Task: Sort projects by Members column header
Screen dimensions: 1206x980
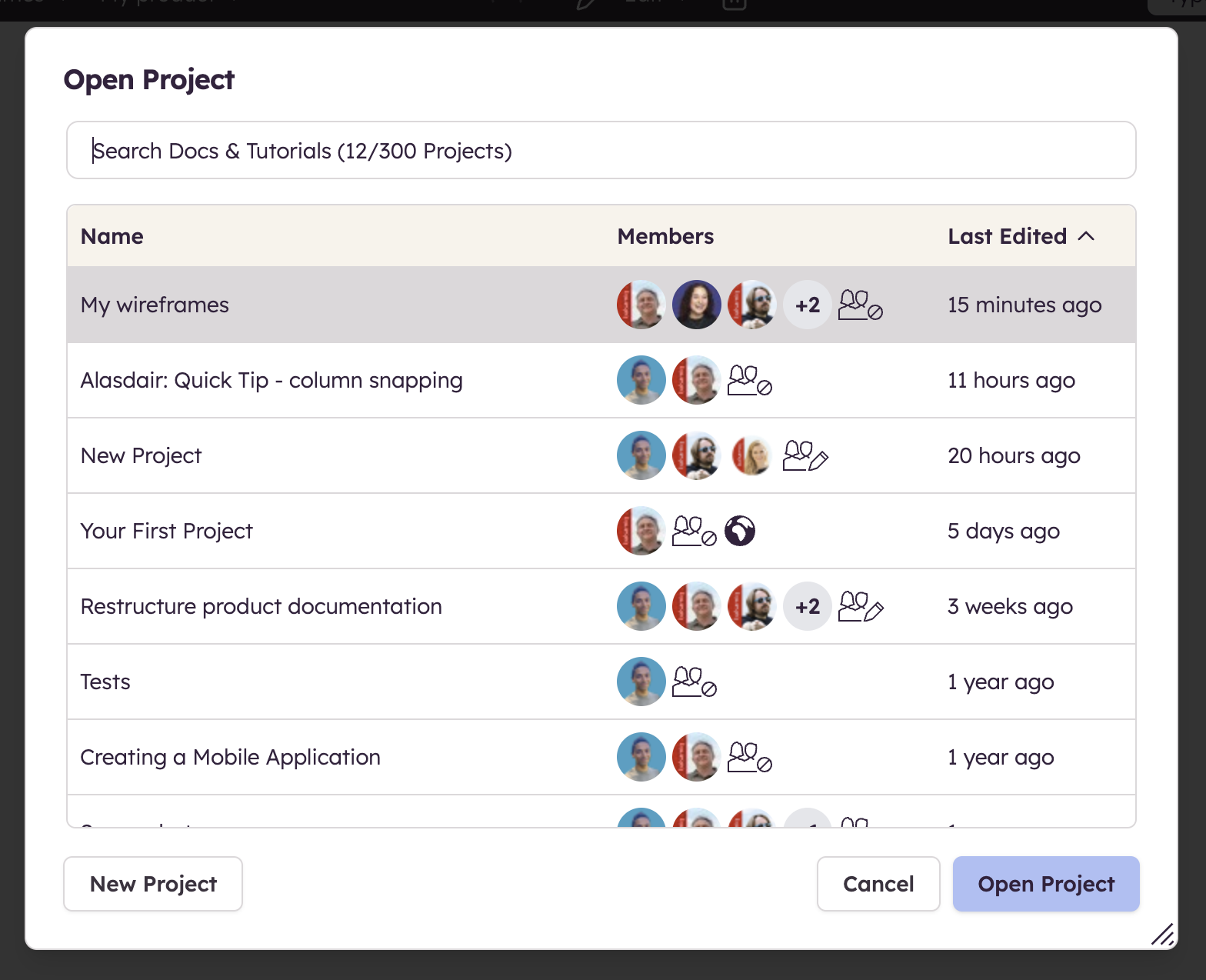Action: click(x=665, y=236)
